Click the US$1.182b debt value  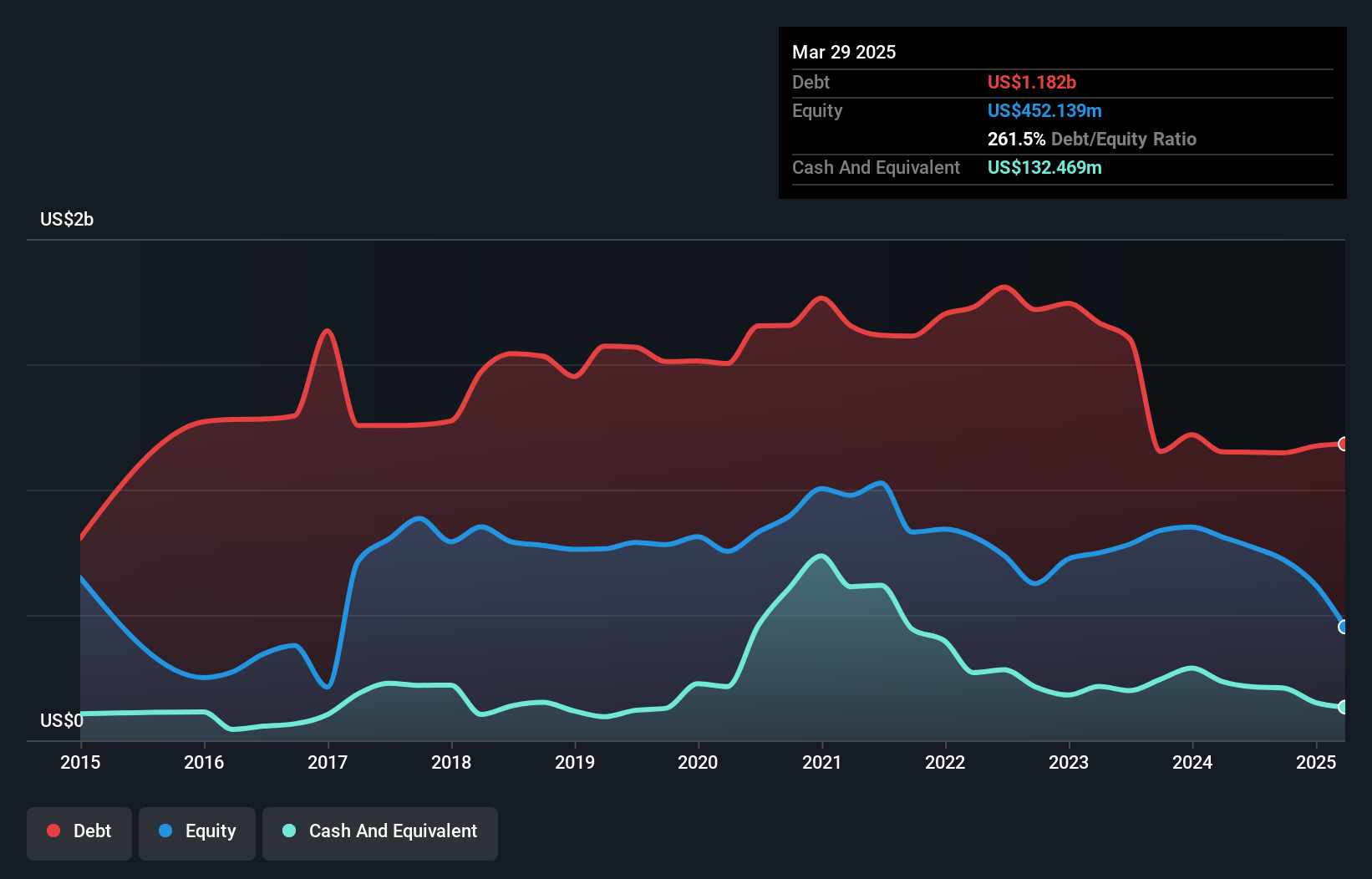[x=1032, y=82]
